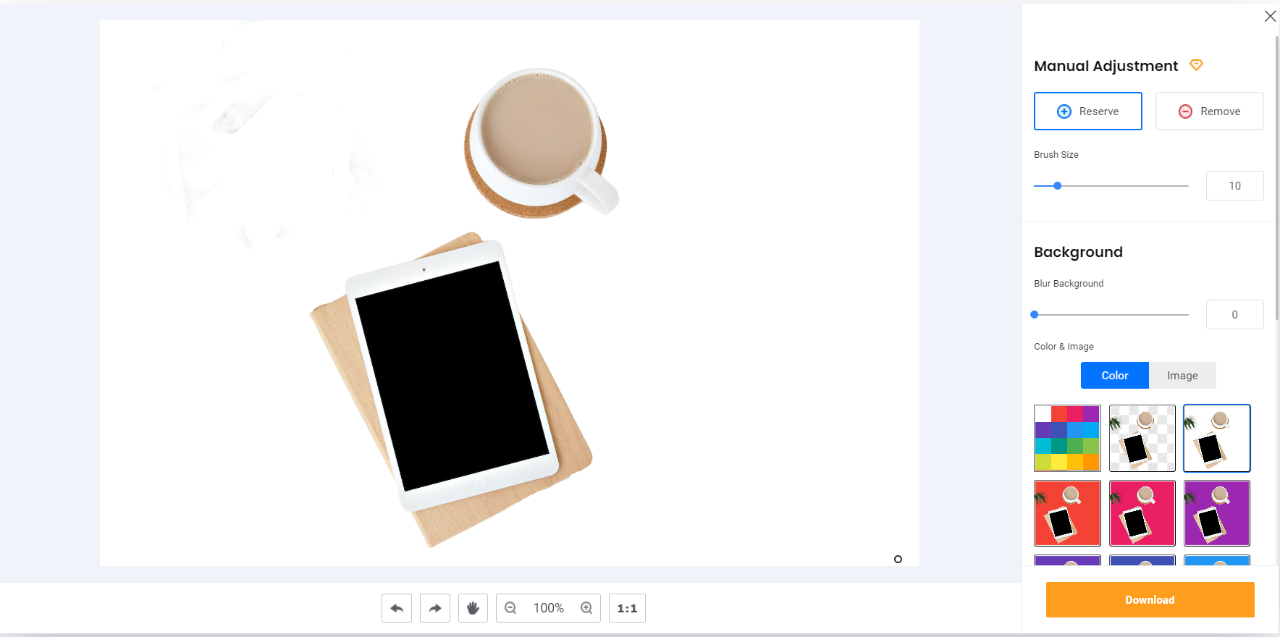1280x637 pixels.
Task: Click the black tablet screen on the canvas
Action: tap(452, 375)
